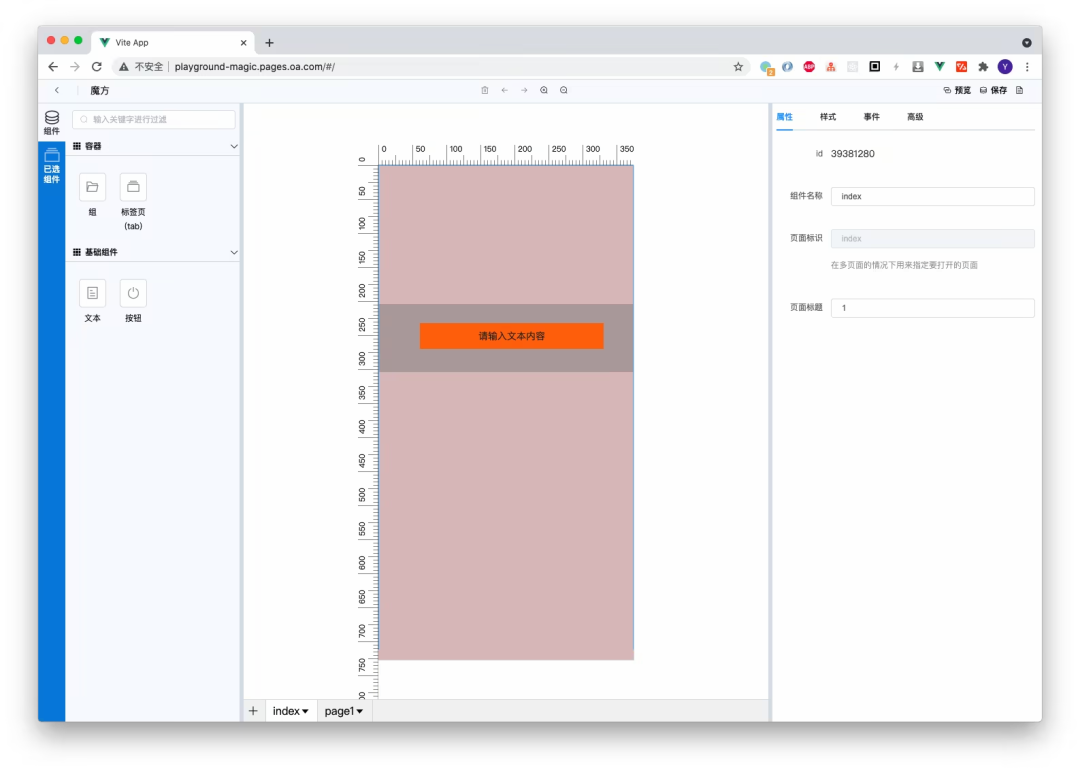The image size is (1080, 772).
Task: Click the zoom out magnifier icon
Action: point(564,90)
